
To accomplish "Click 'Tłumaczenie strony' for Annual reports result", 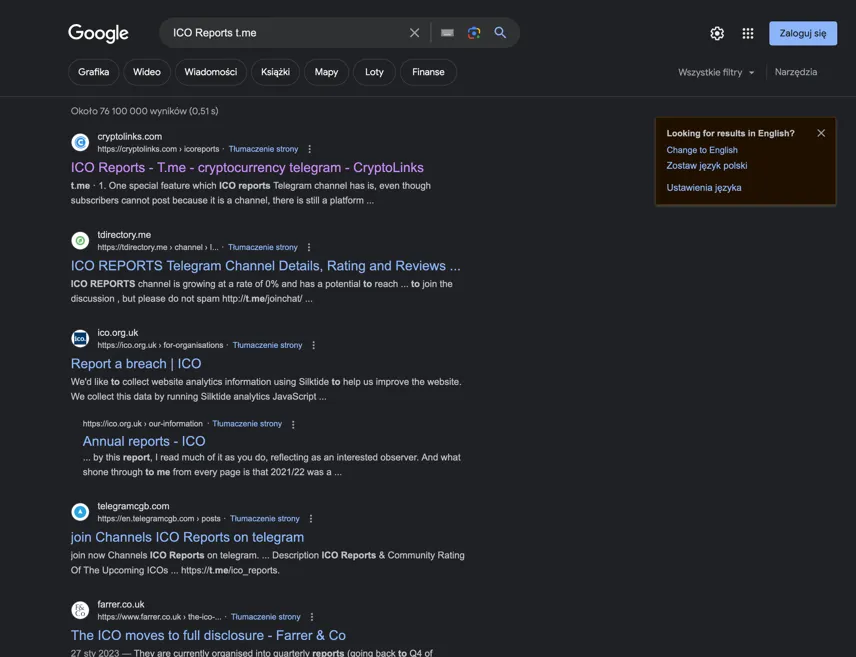I will pyautogui.click(x=247, y=424).
